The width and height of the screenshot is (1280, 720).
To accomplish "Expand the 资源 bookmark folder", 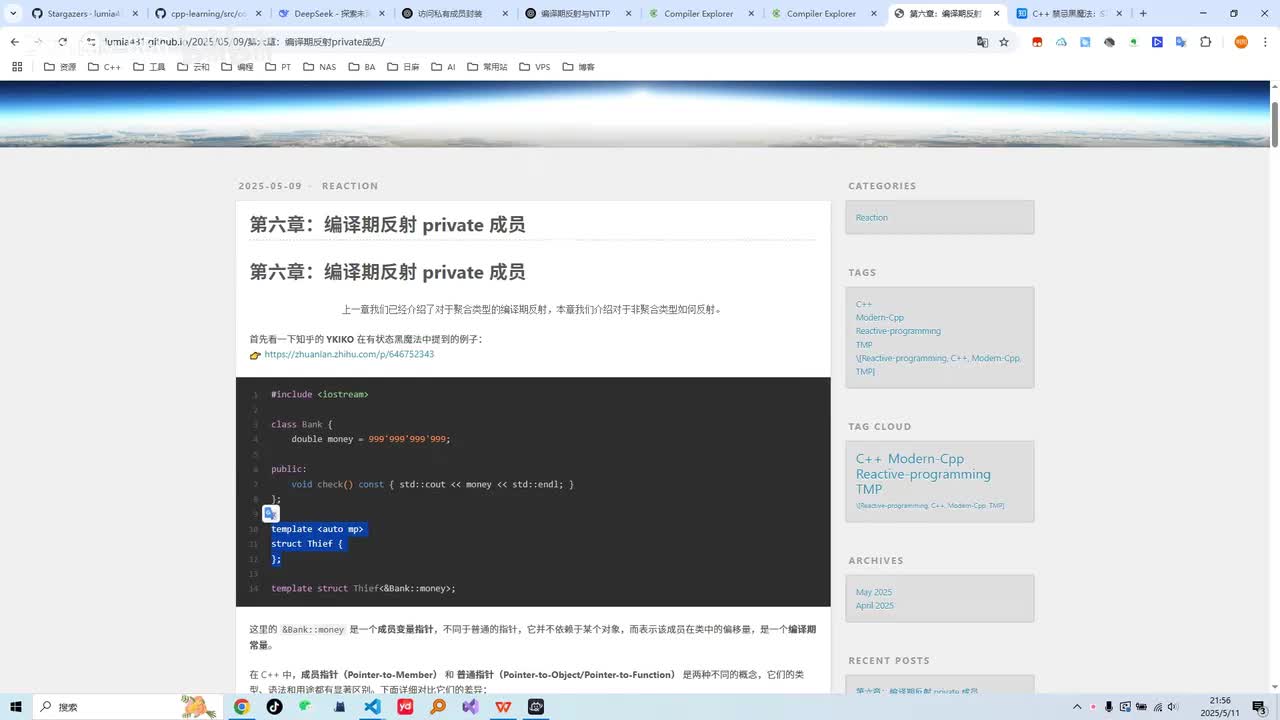I will tap(60, 67).
